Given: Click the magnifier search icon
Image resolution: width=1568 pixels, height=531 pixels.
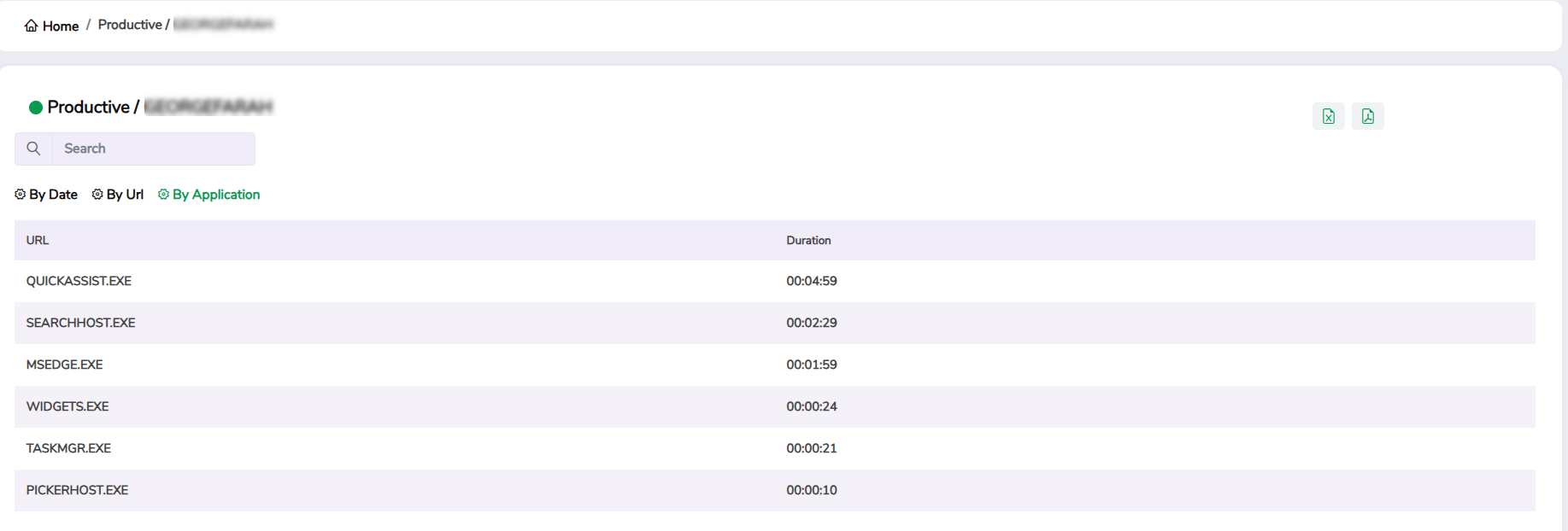Looking at the screenshot, I should (x=33, y=149).
